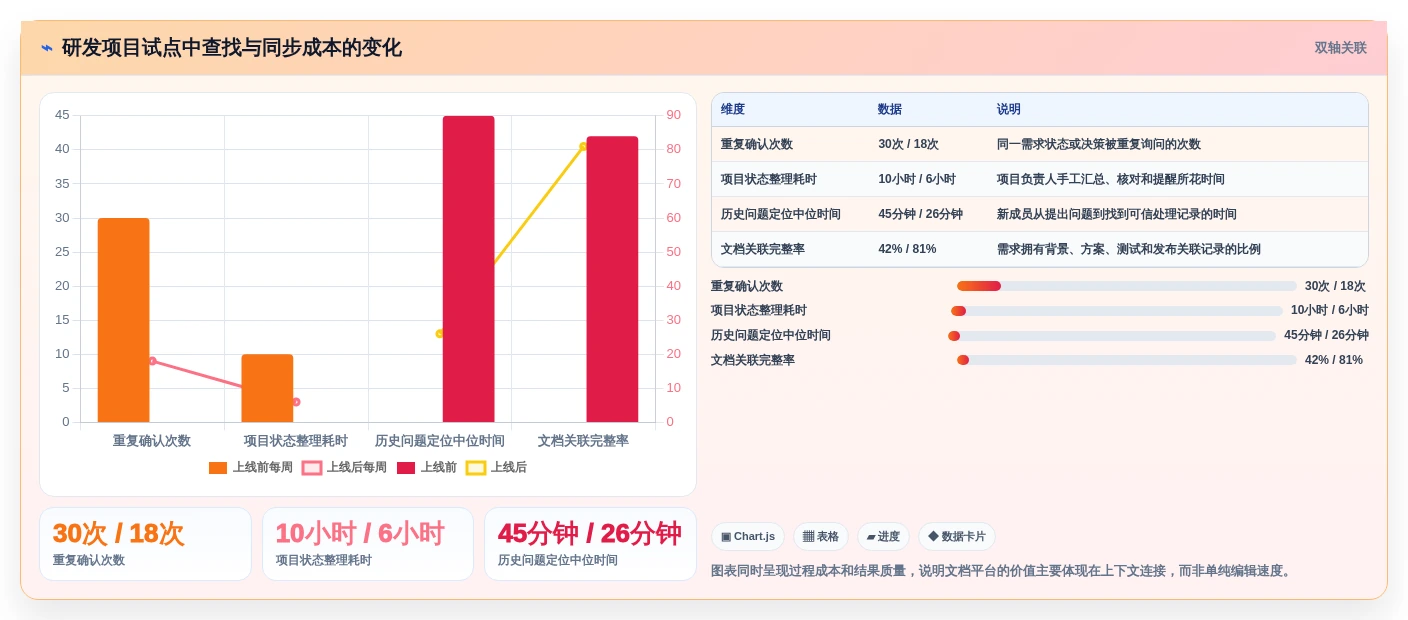Click the title 研发项目试点中查找与同步成本的变化
1408x620 pixels.
coord(232,48)
